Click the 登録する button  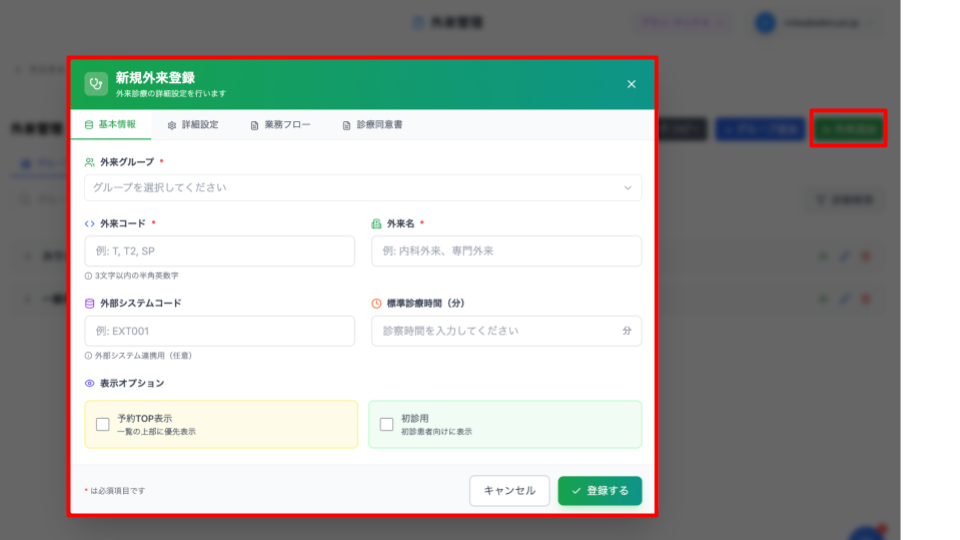click(x=600, y=490)
